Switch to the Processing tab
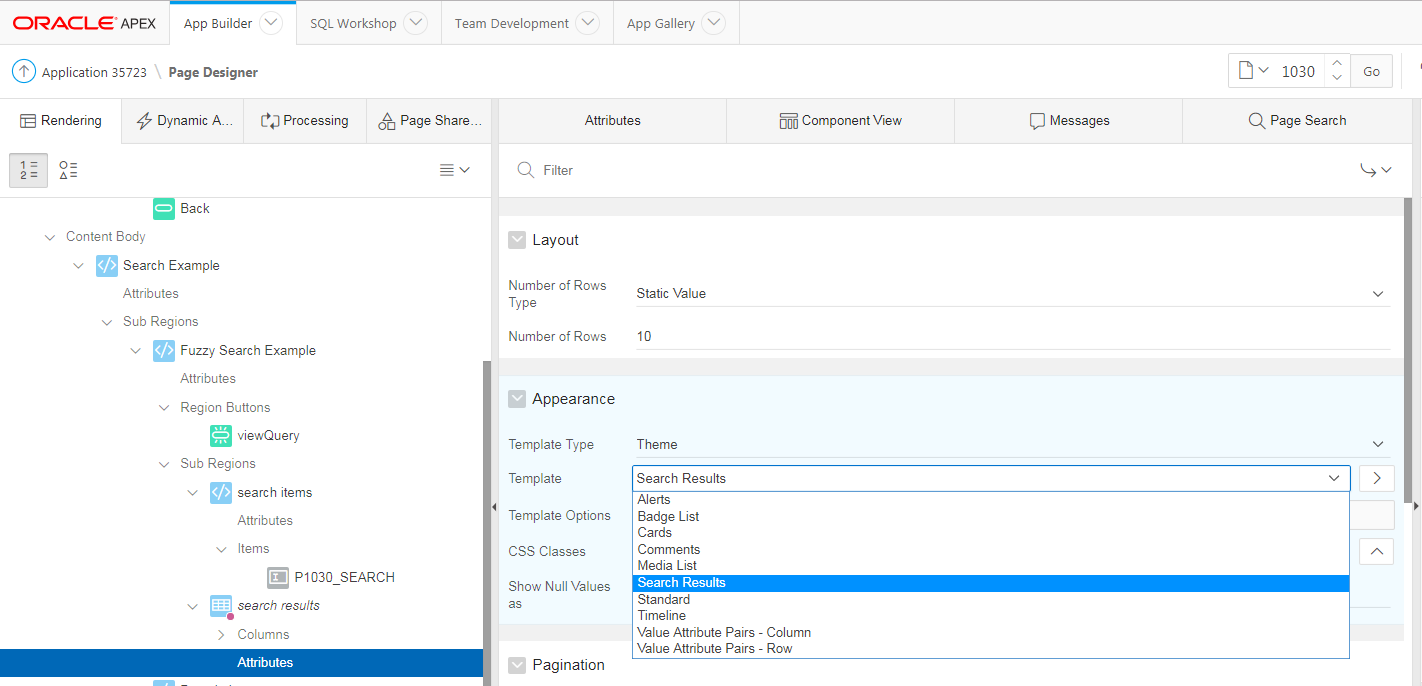This screenshot has height=686, width=1422. pyautogui.click(x=305, y=120)
